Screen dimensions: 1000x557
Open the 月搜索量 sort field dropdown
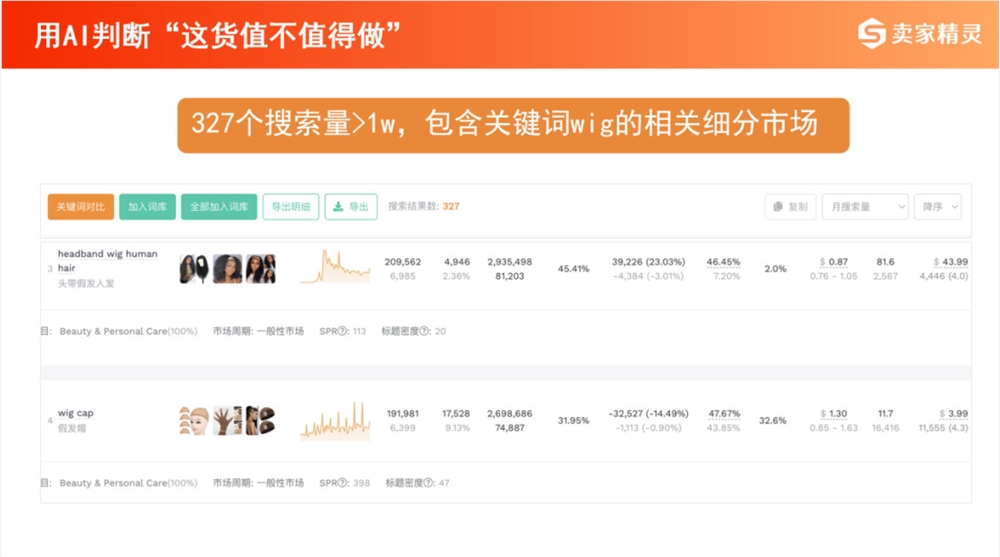click(864, 207)
